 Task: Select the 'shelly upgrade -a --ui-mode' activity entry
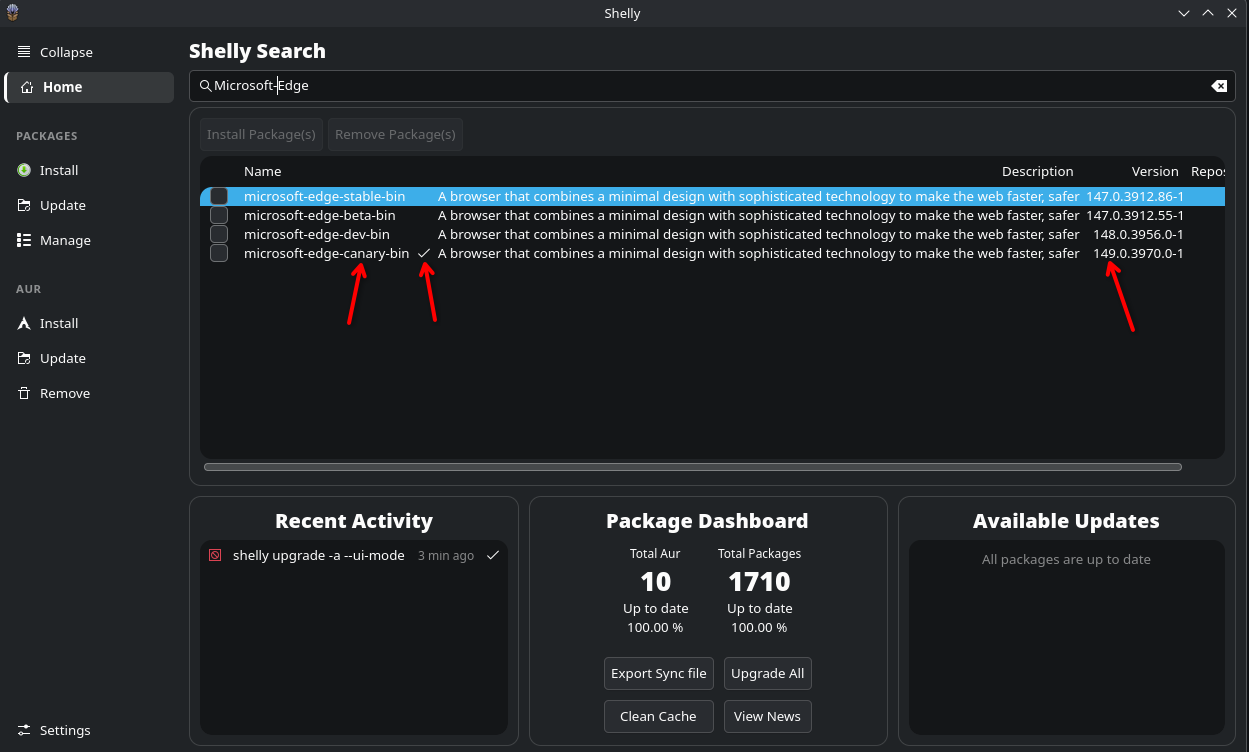[319, 555]
